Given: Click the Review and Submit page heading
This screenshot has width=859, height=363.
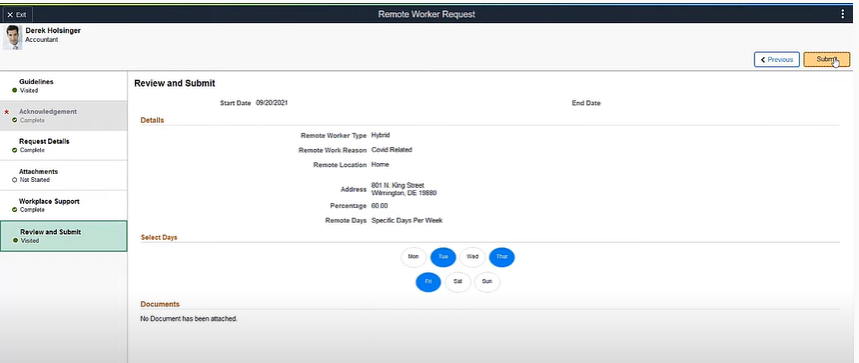Looking at the screenshot, I should point(175,84).
